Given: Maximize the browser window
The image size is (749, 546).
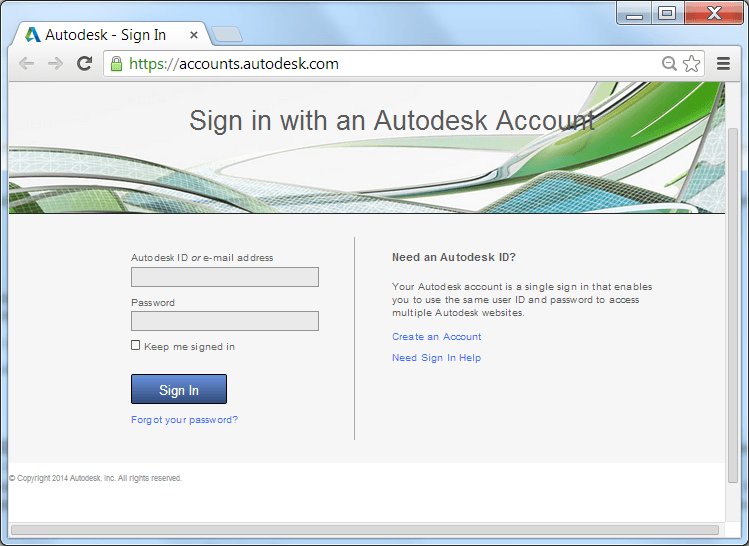Looking at the screenshot, I should 667,13.
